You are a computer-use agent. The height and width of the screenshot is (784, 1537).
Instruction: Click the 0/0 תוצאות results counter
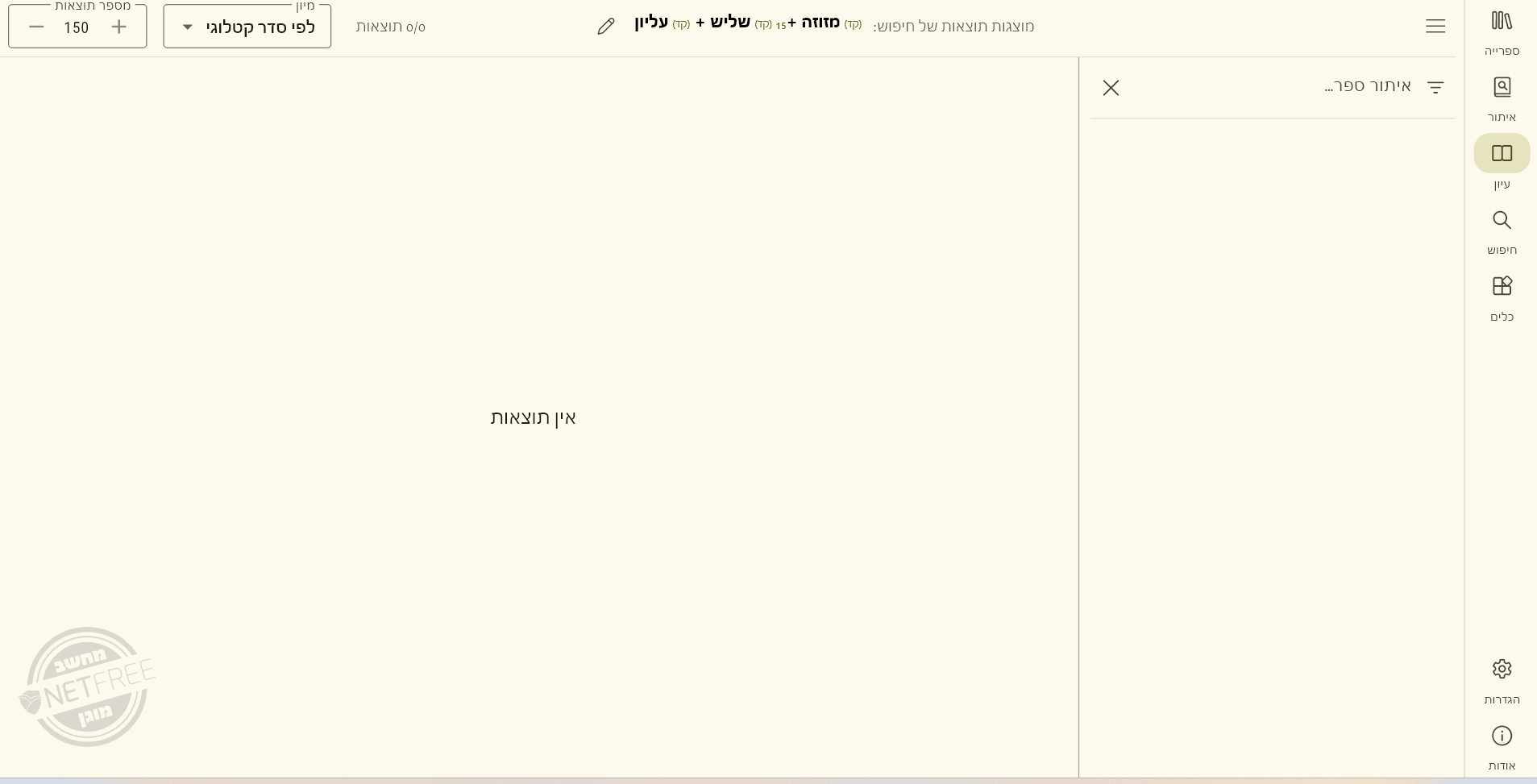pos(391,27)
